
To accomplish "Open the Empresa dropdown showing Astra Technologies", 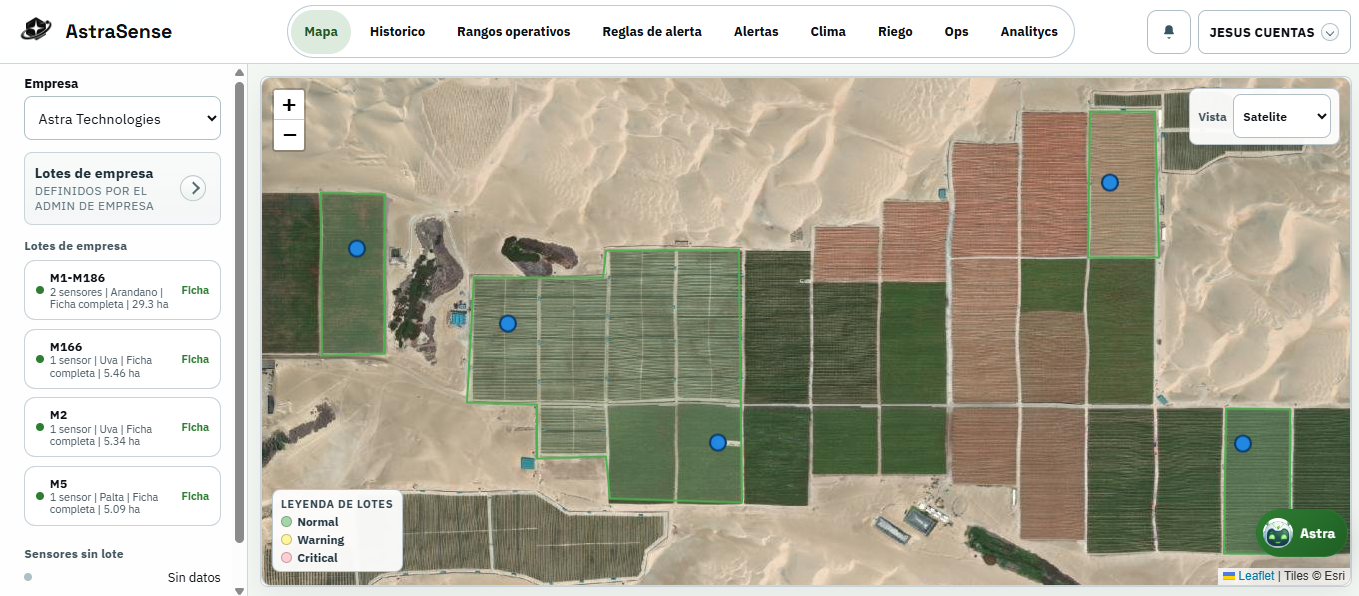I will 121,118.
